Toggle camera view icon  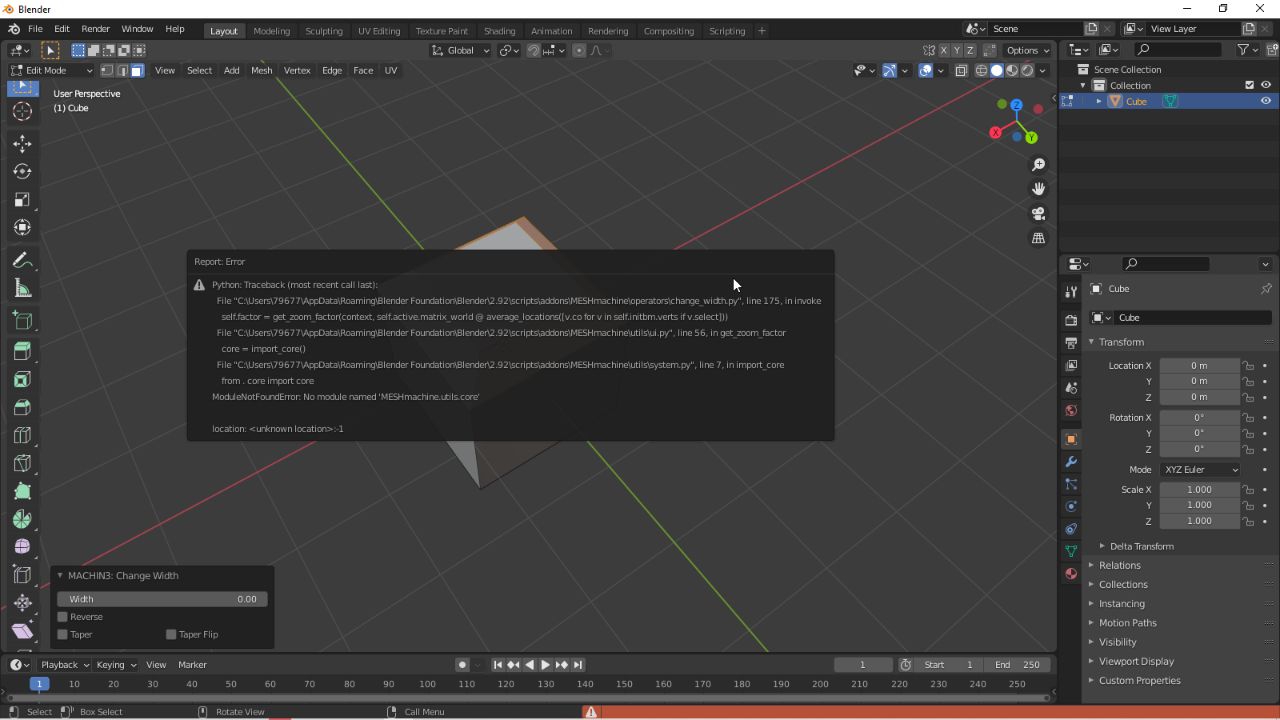point(1038,213)
